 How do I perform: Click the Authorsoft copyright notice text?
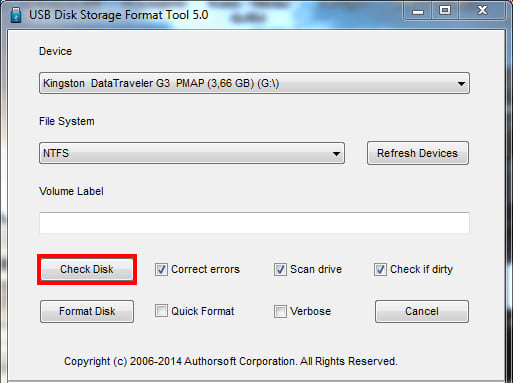point(231,361)
